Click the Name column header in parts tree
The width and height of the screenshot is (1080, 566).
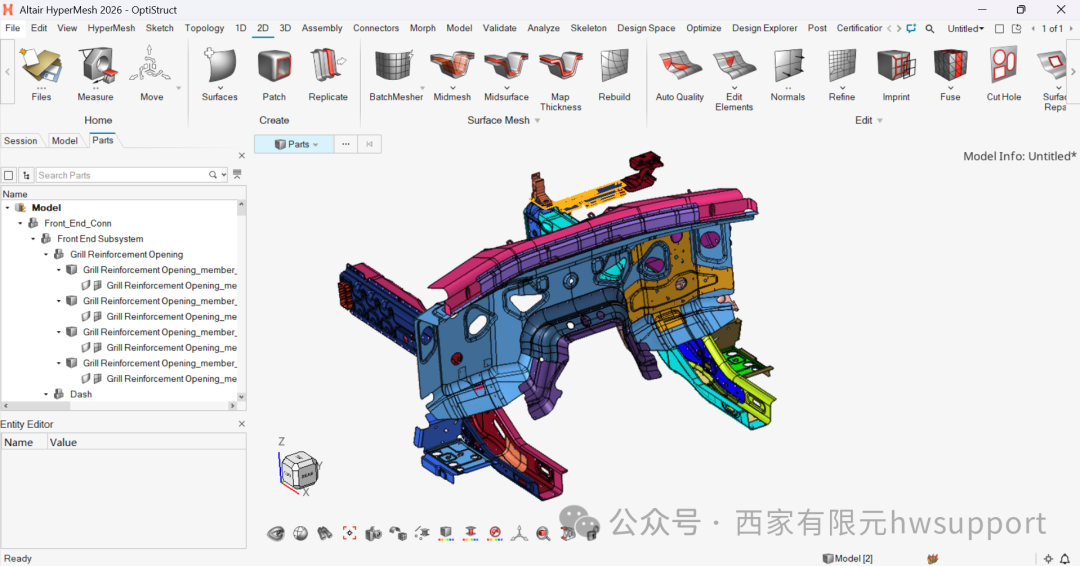pos(14,194)
